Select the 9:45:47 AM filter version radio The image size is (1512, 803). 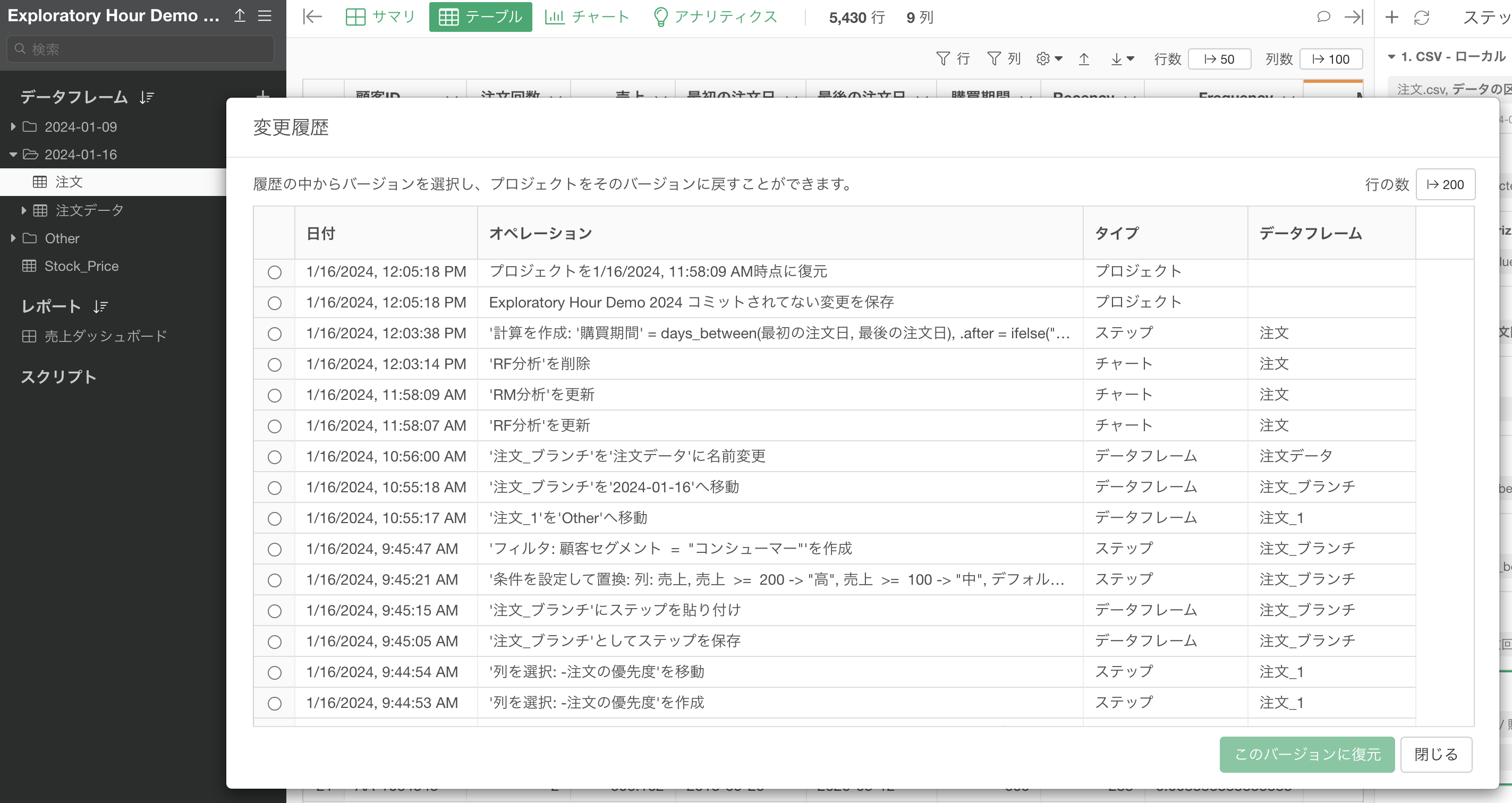pos(274,550)
